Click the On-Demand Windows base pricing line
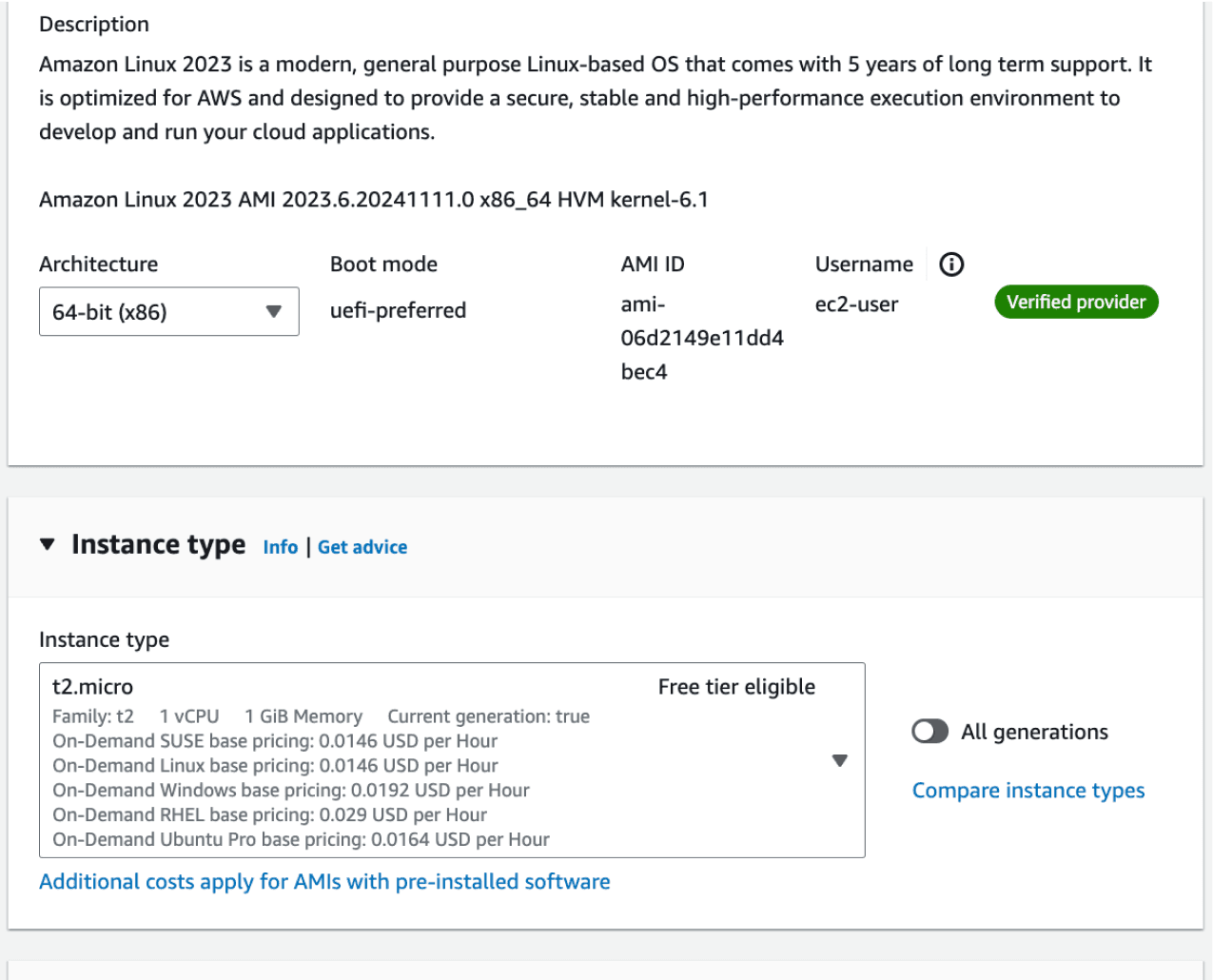The width and height of the screenshot is (1213, 980). [x=291, y=790]
